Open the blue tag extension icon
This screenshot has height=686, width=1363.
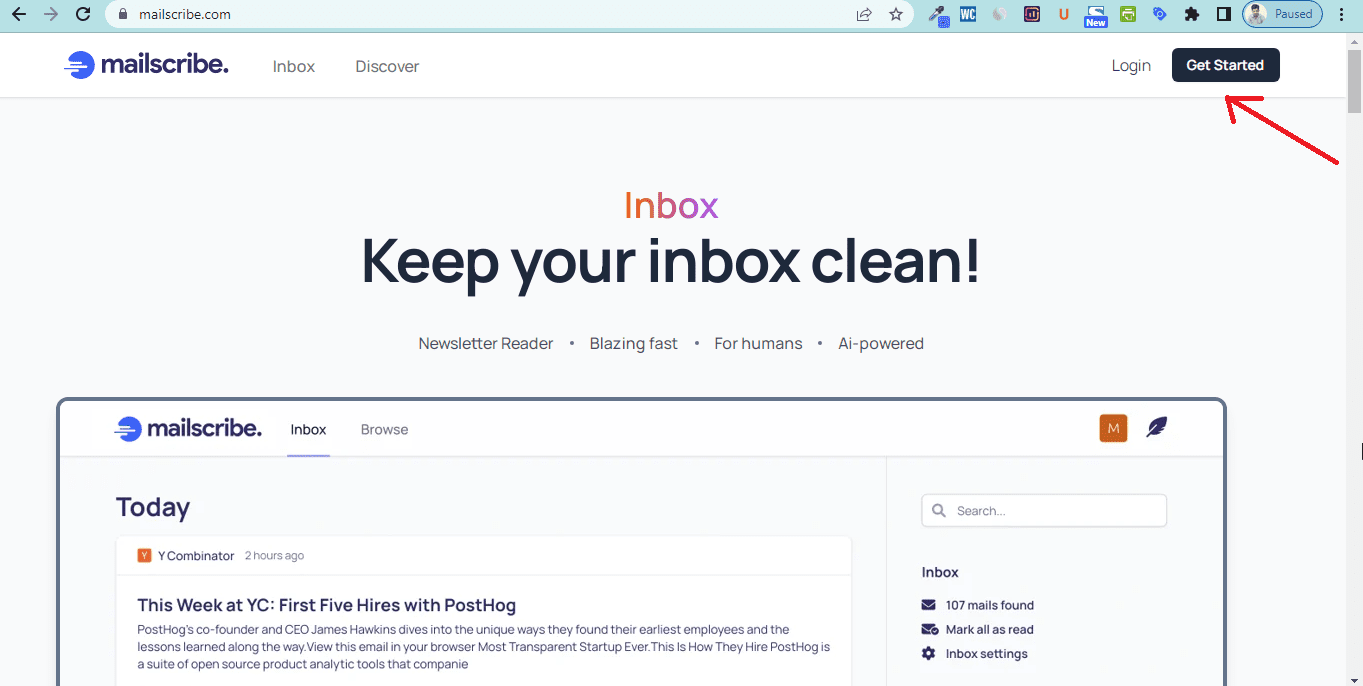tap(1160, 14)
